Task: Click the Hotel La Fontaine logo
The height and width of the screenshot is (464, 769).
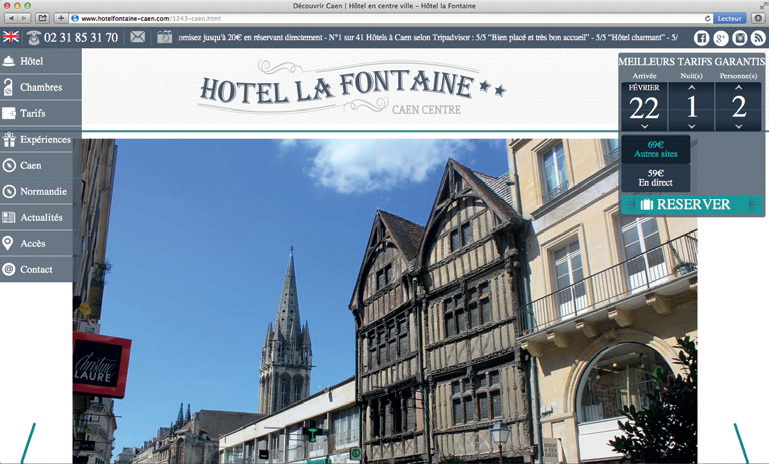Action: (x=352, y=88)
